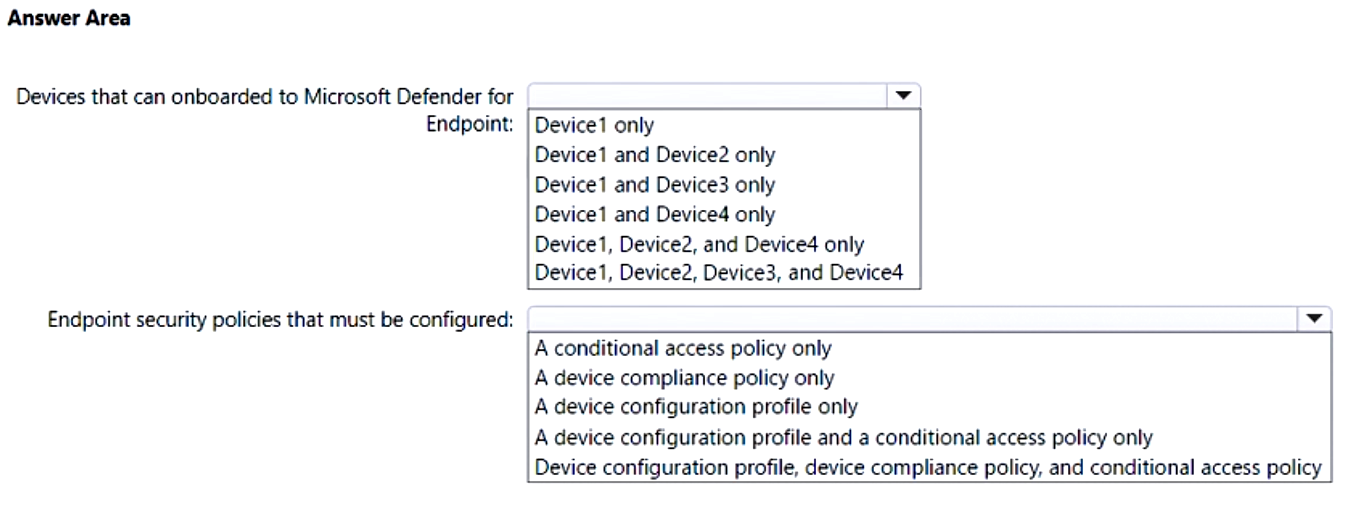Select "A device compliance policy only"
The image size is (1360, 508).
pyautogui.click(x=684, y=378)
